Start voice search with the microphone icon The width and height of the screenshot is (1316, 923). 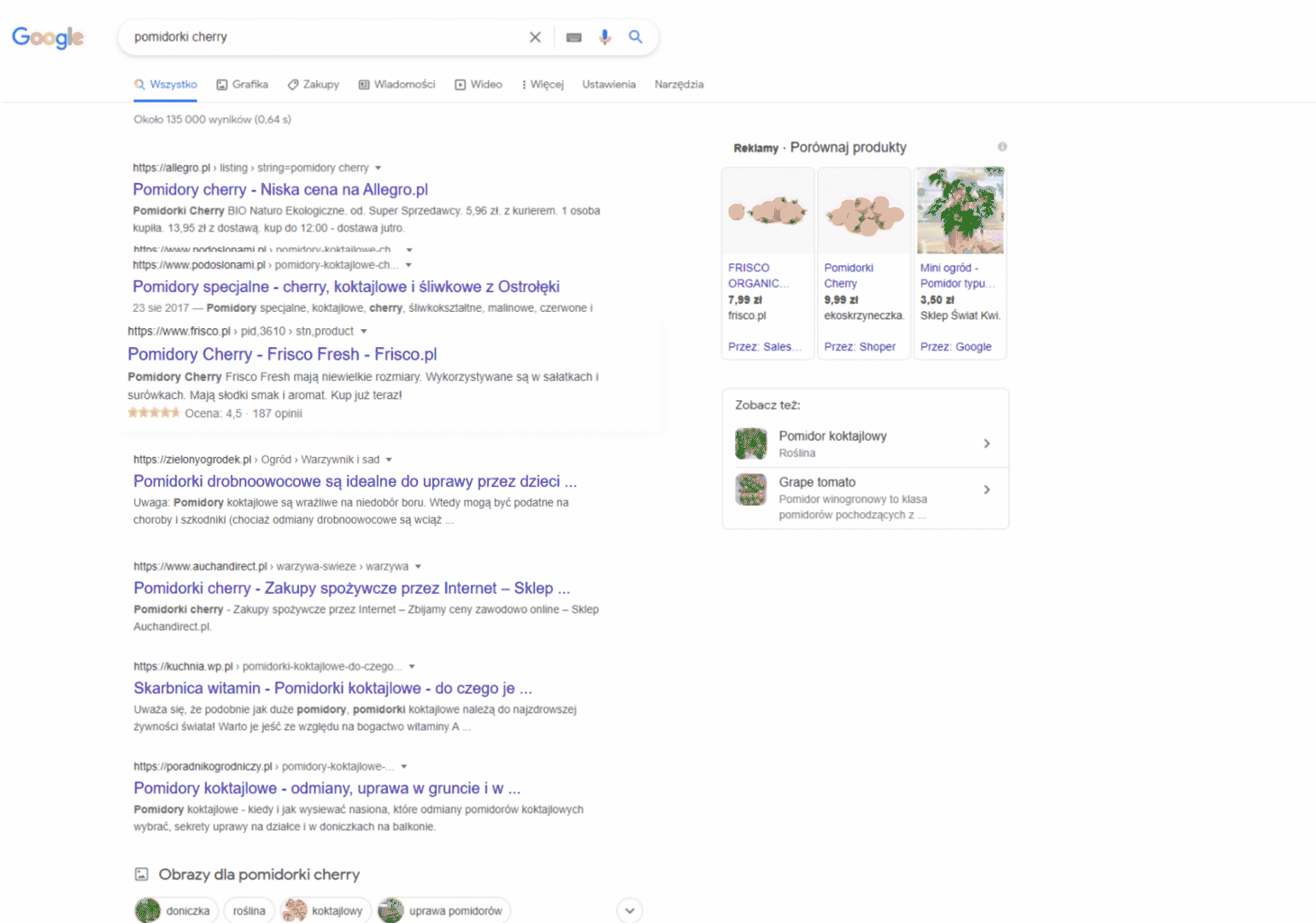pos(605,38)
